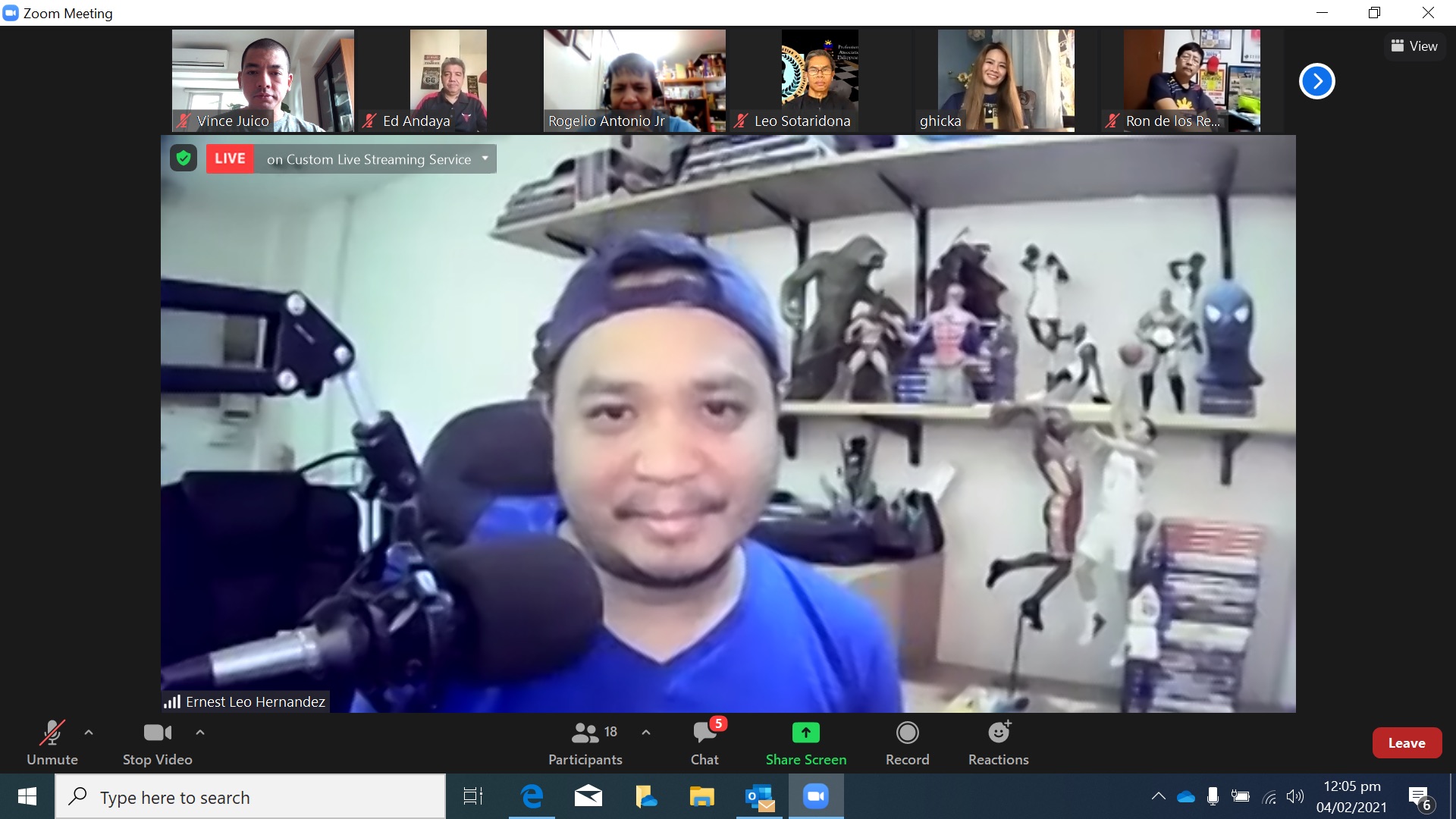
Task: Open the Custom Live Streaming Service dropdown
Action: click(x=485, y=158)
